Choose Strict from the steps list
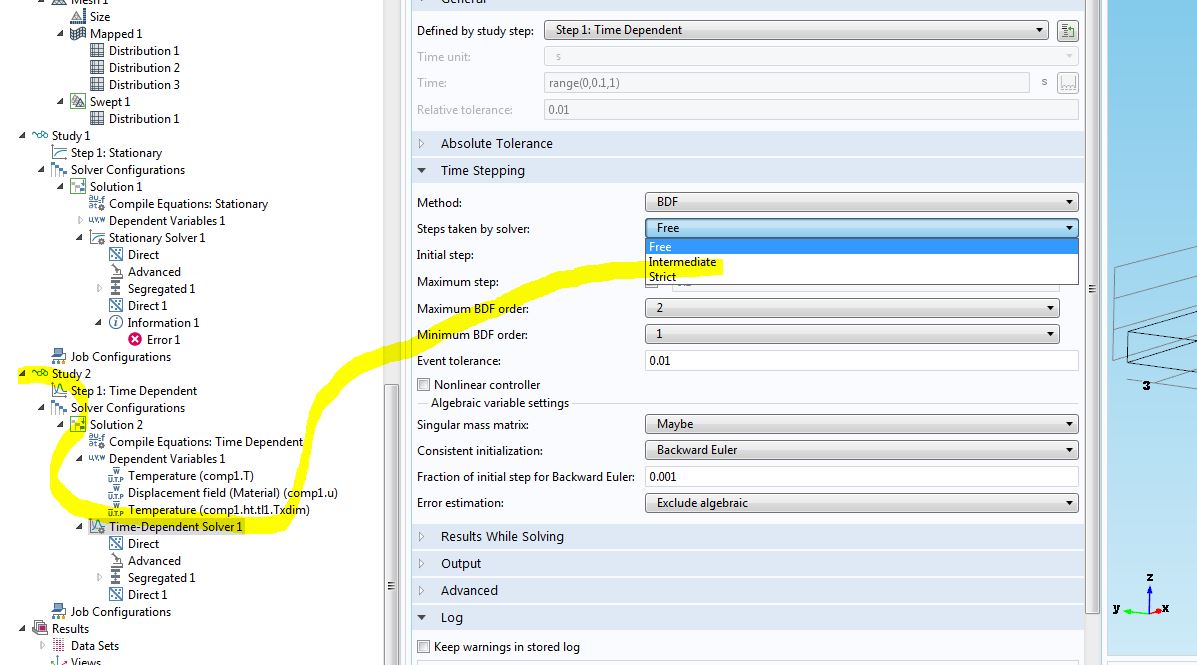 [662, 277]
